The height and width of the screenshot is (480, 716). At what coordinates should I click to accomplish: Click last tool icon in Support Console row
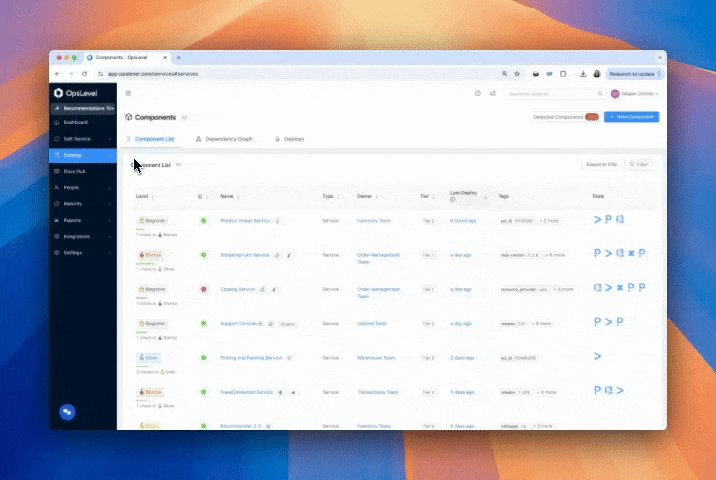click(x=620, y=322)
